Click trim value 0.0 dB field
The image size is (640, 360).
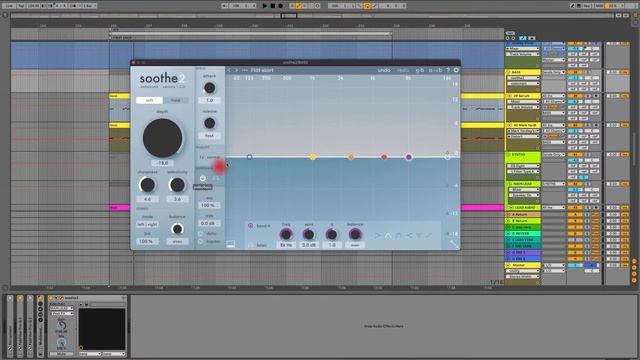pyautogui.click(x=209, y=223)
